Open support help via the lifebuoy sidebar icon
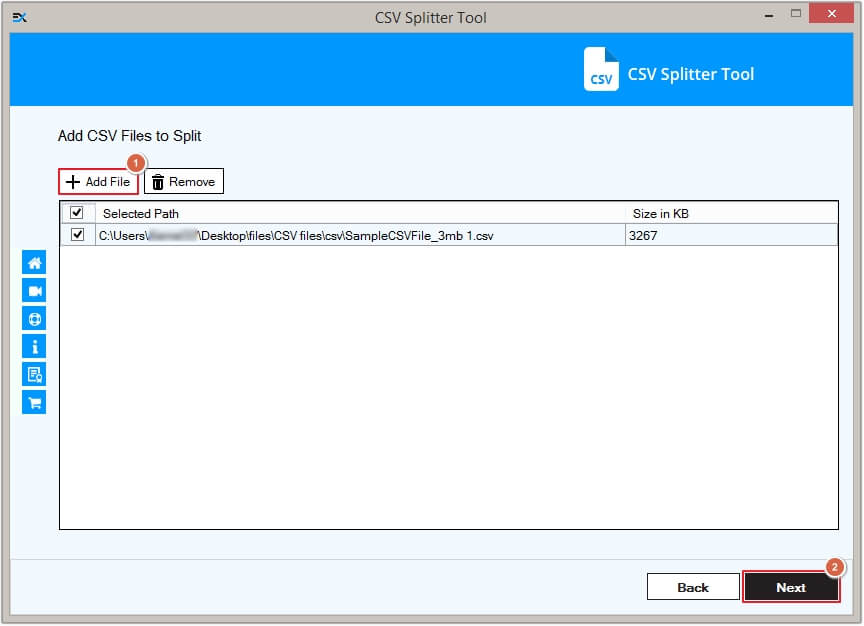 pyautogui.click(x=33, y=318)
